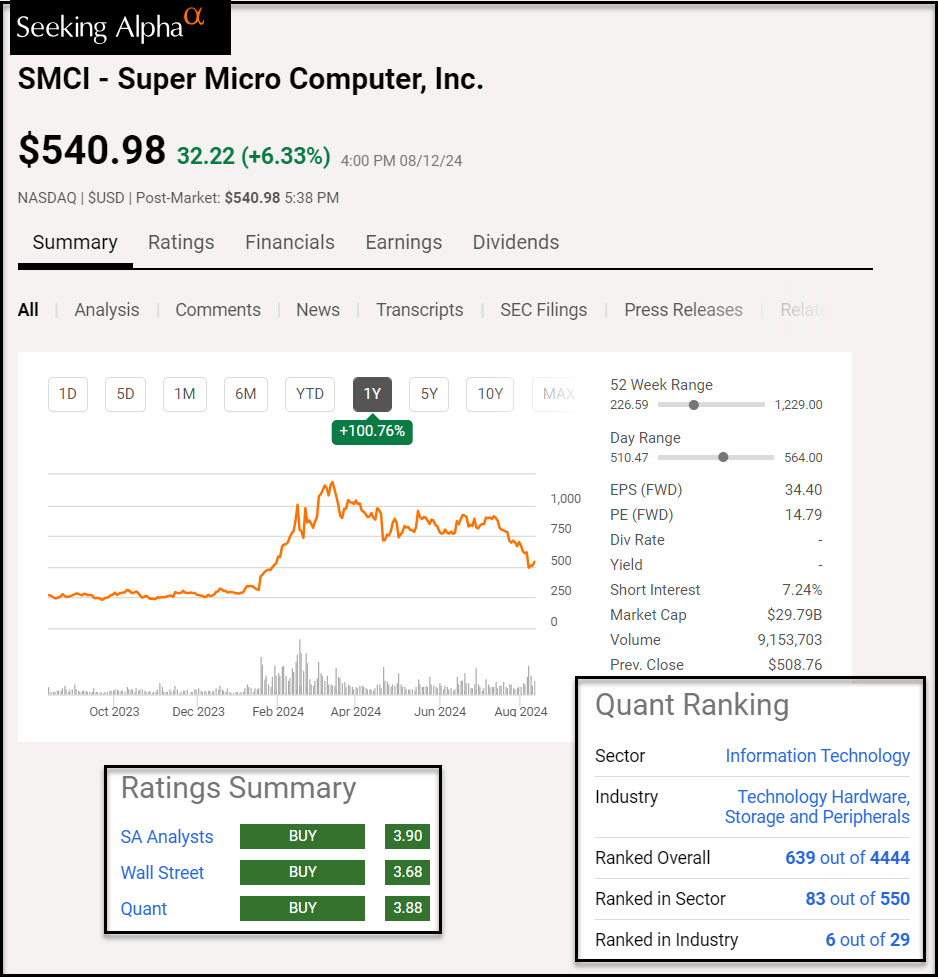Open the SA Analysts rating link
Viewport: 938px width, 977px height.
pos(167,837)
